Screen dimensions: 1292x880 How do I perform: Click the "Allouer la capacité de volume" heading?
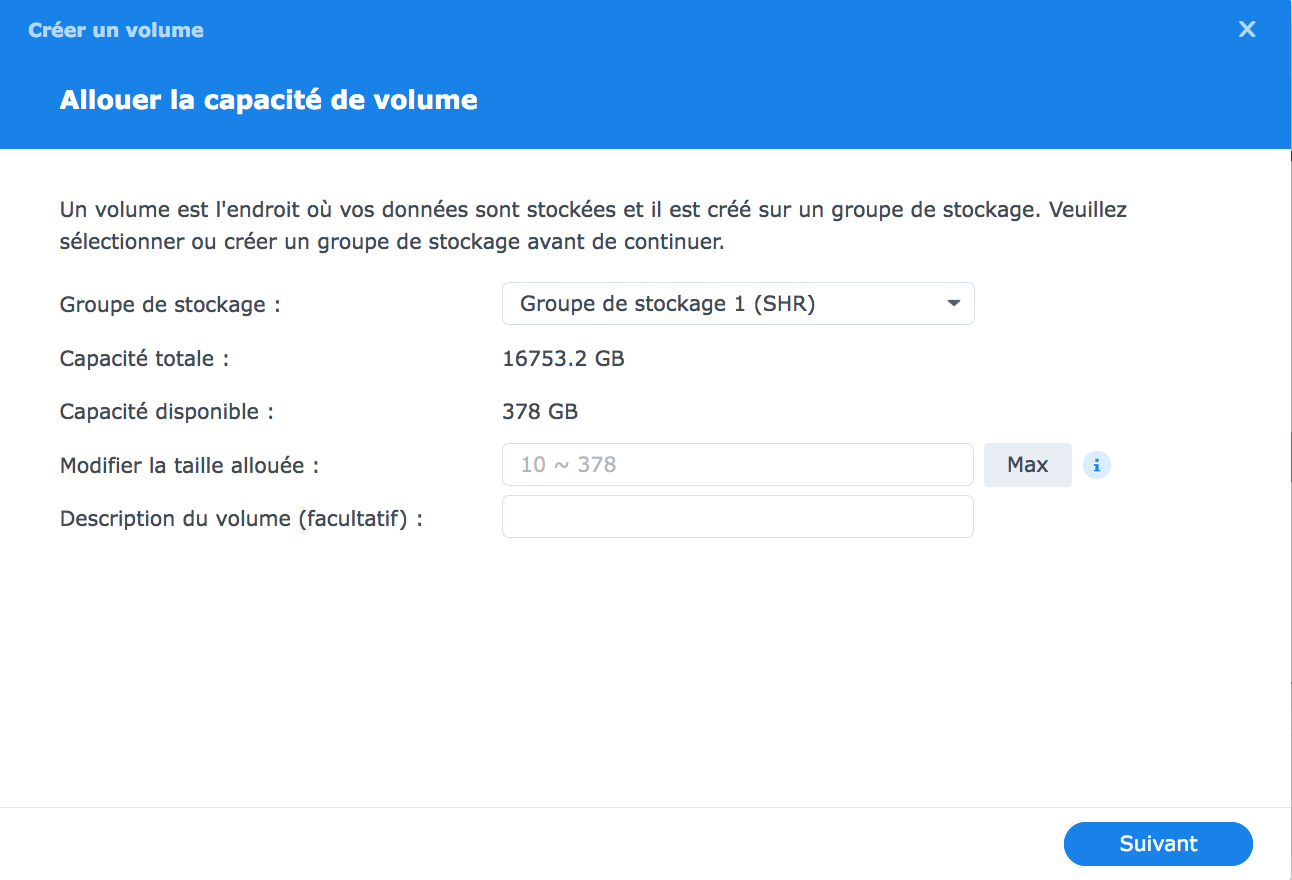[268, 100]
